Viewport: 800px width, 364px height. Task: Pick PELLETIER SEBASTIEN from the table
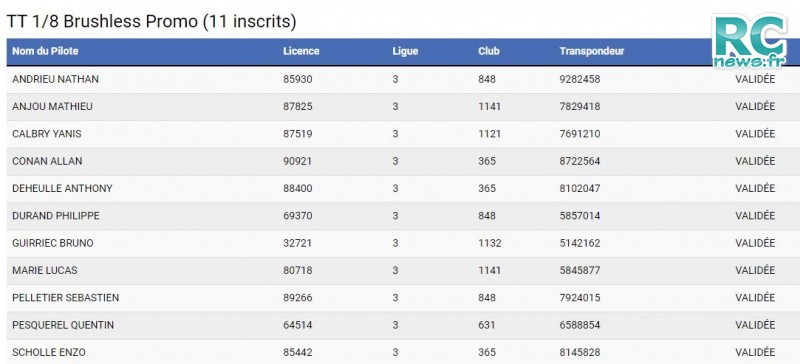point(65,298)
